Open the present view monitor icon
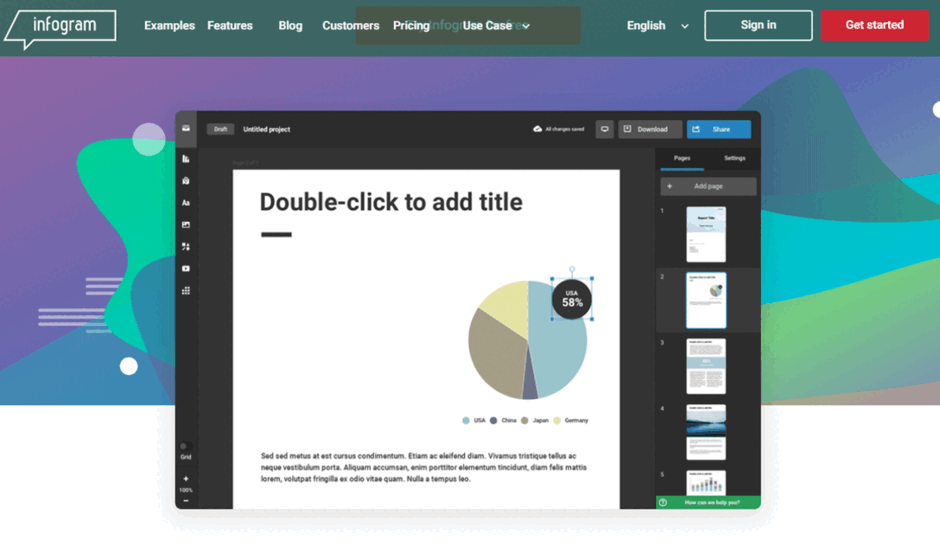940x551 pixels. [x=604, y=129]
